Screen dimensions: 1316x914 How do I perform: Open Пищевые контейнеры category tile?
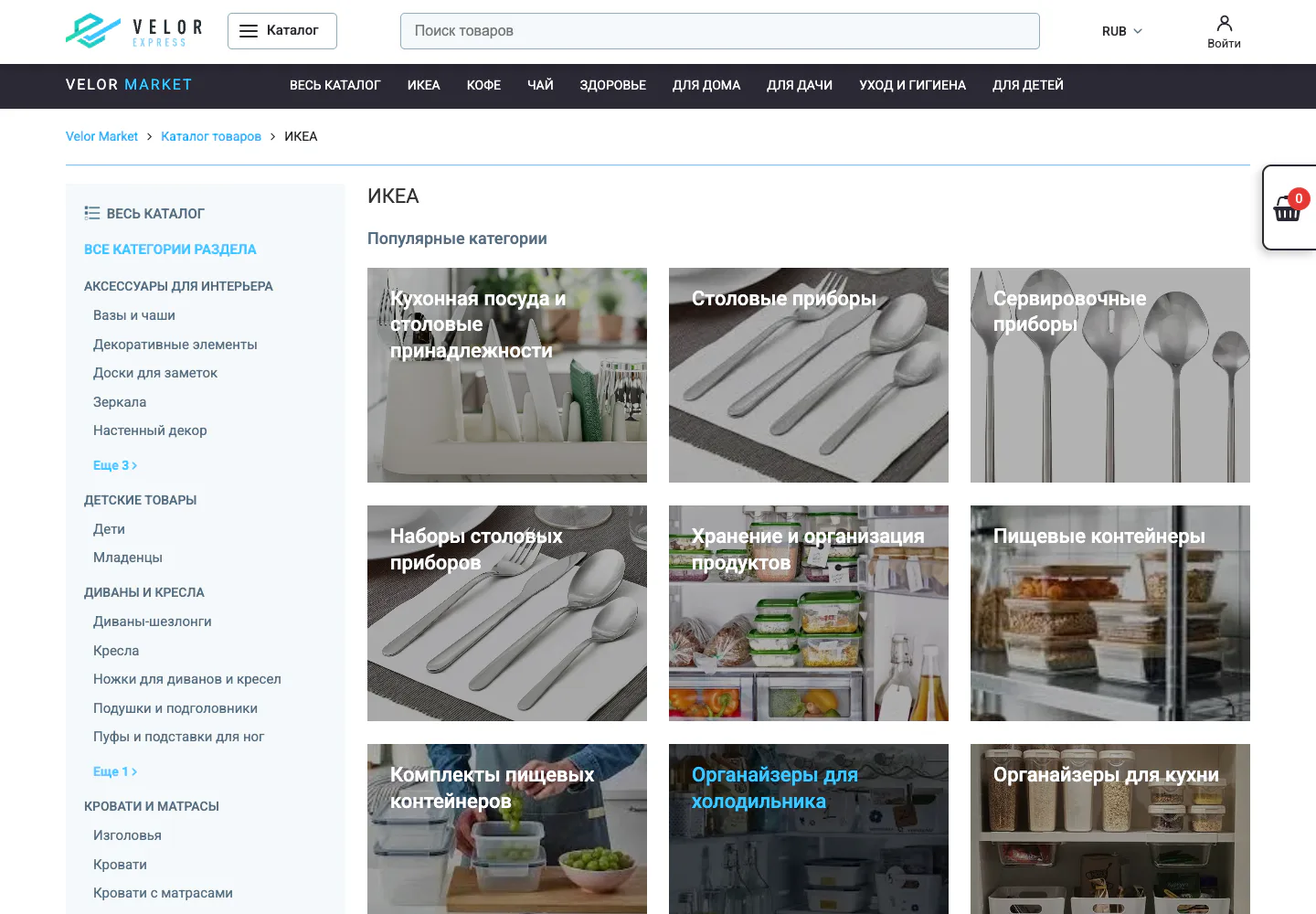point(1110,613)
